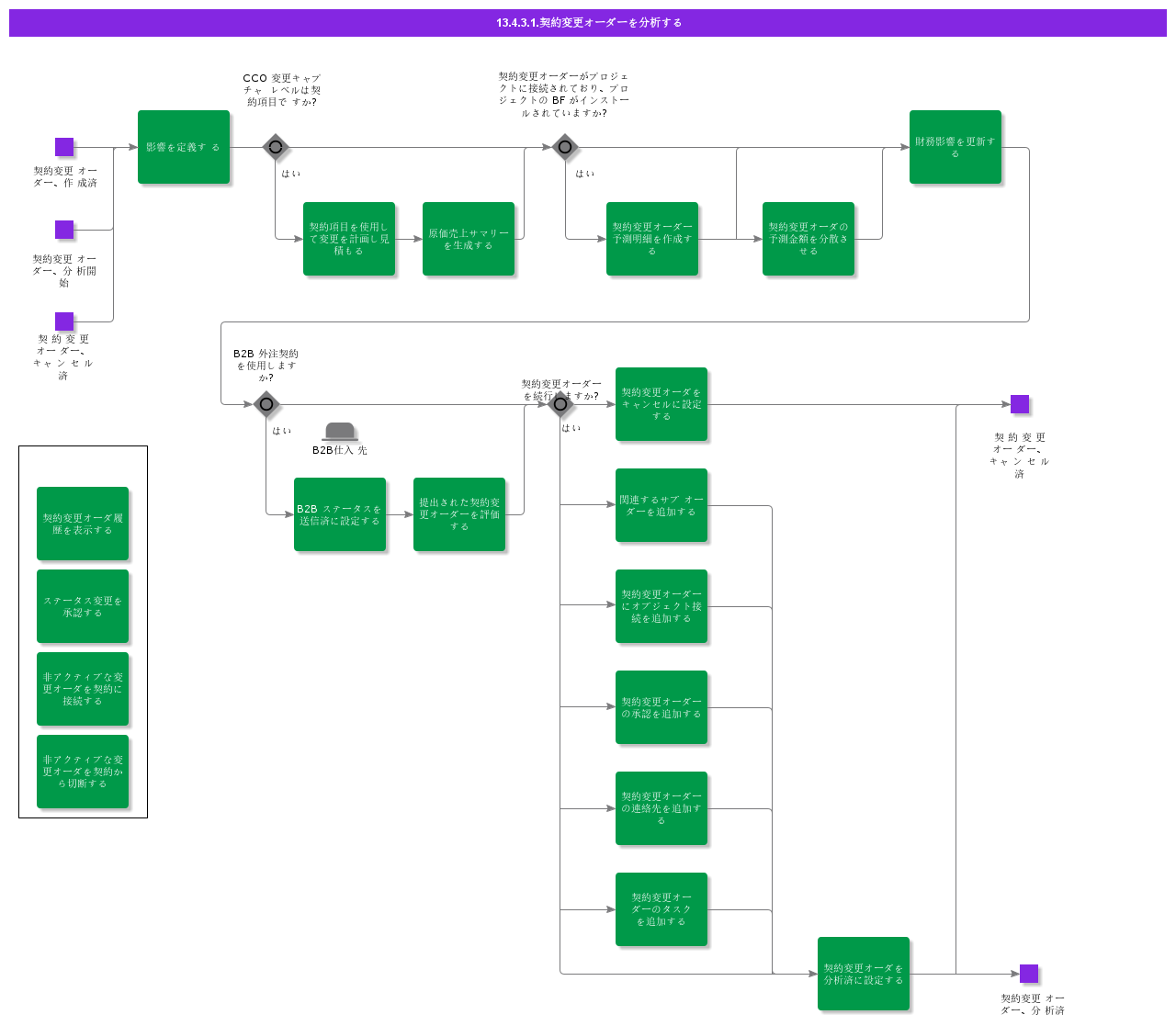Click B2B ステータスを送信済に設定する step

pyautogui.click(x=340, y=514)
